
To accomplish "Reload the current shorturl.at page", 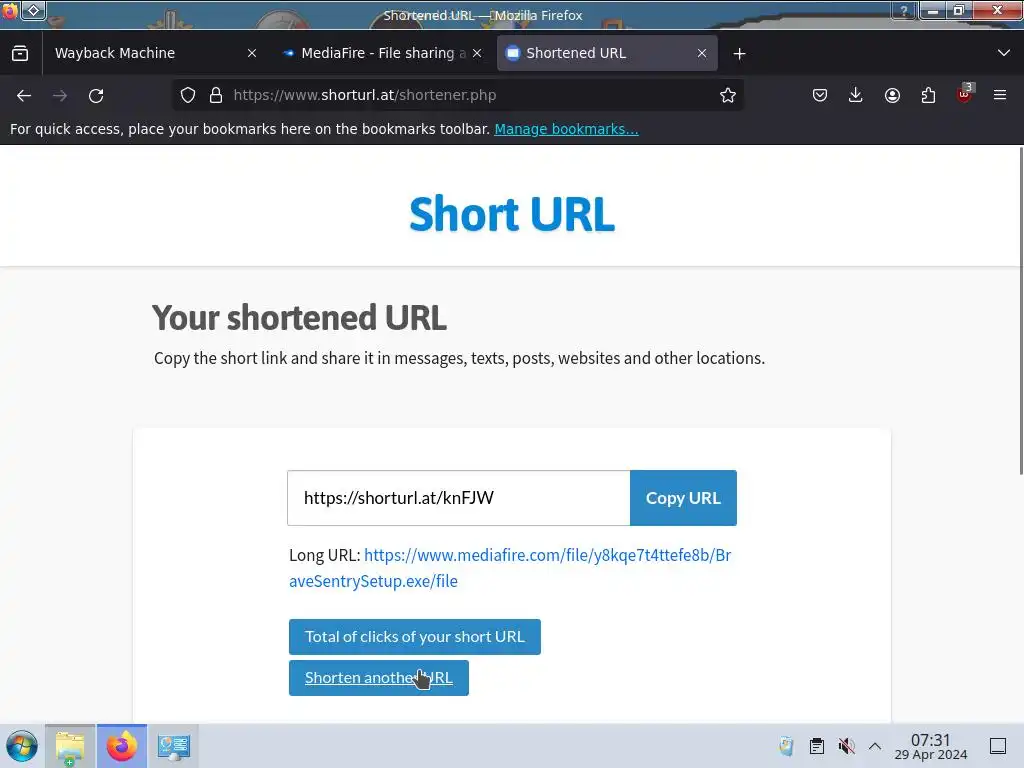I will pyautogui.click(x=96, y=95).
